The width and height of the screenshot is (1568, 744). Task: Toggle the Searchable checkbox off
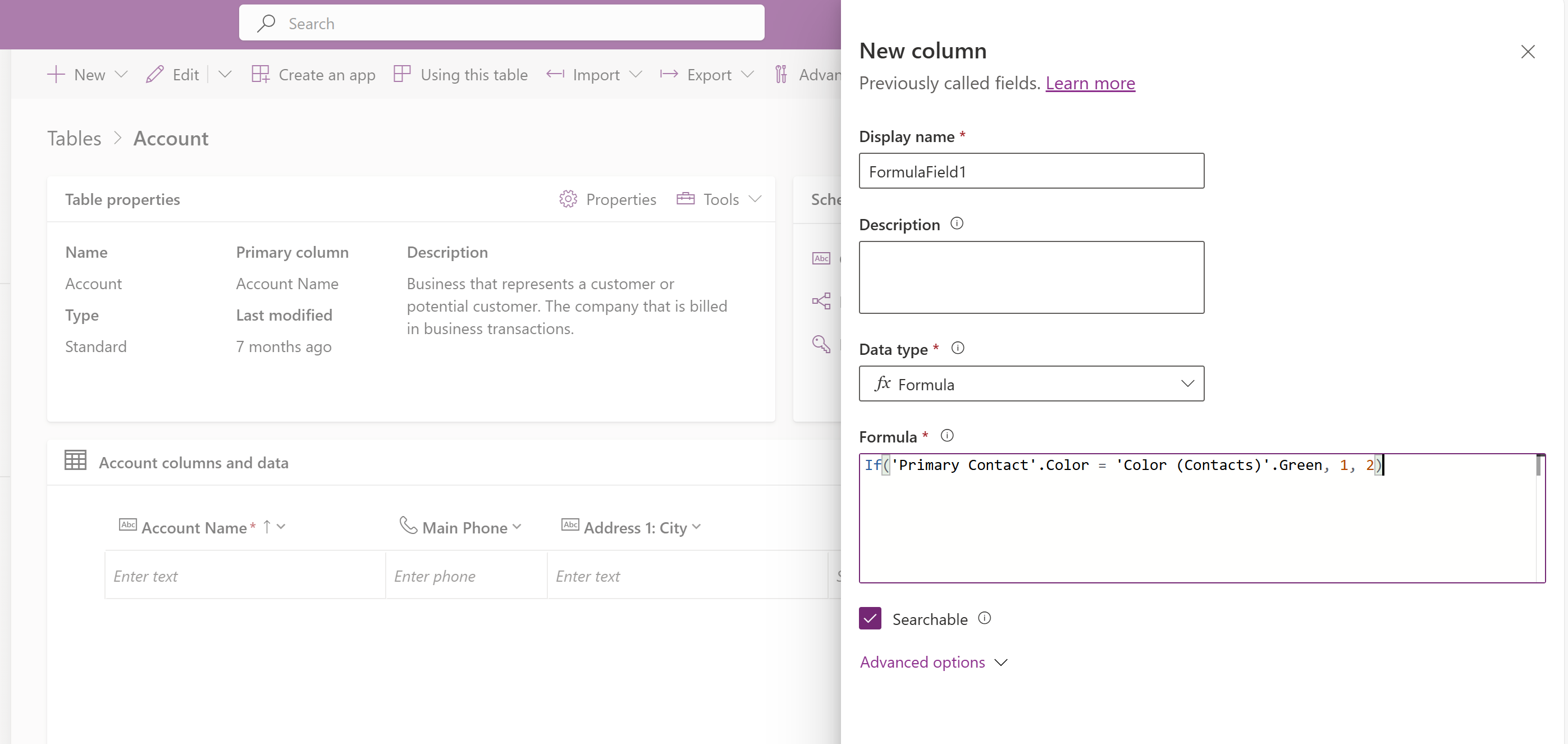click(869, 618)
